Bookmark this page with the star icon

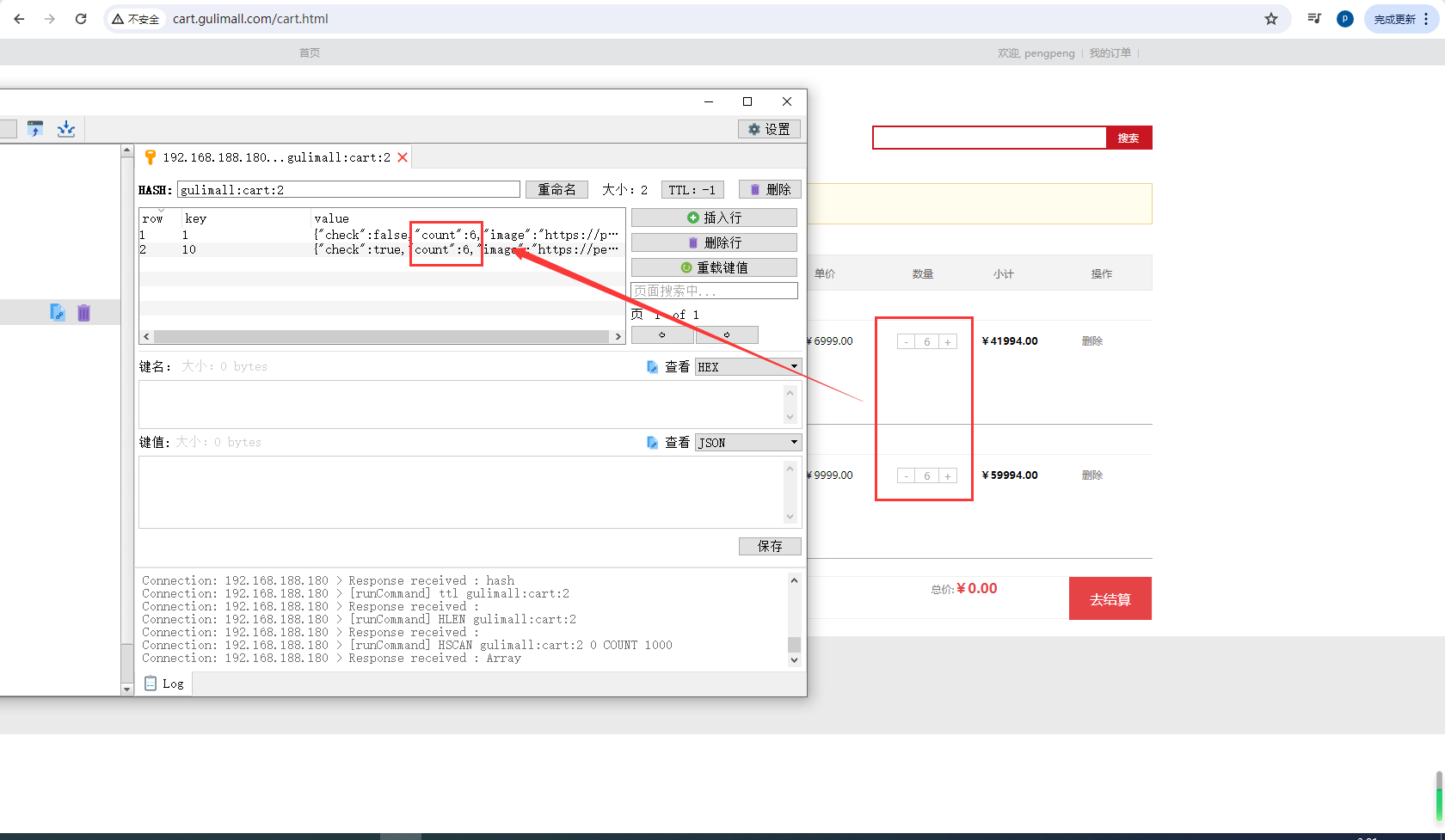[1271, 19]
